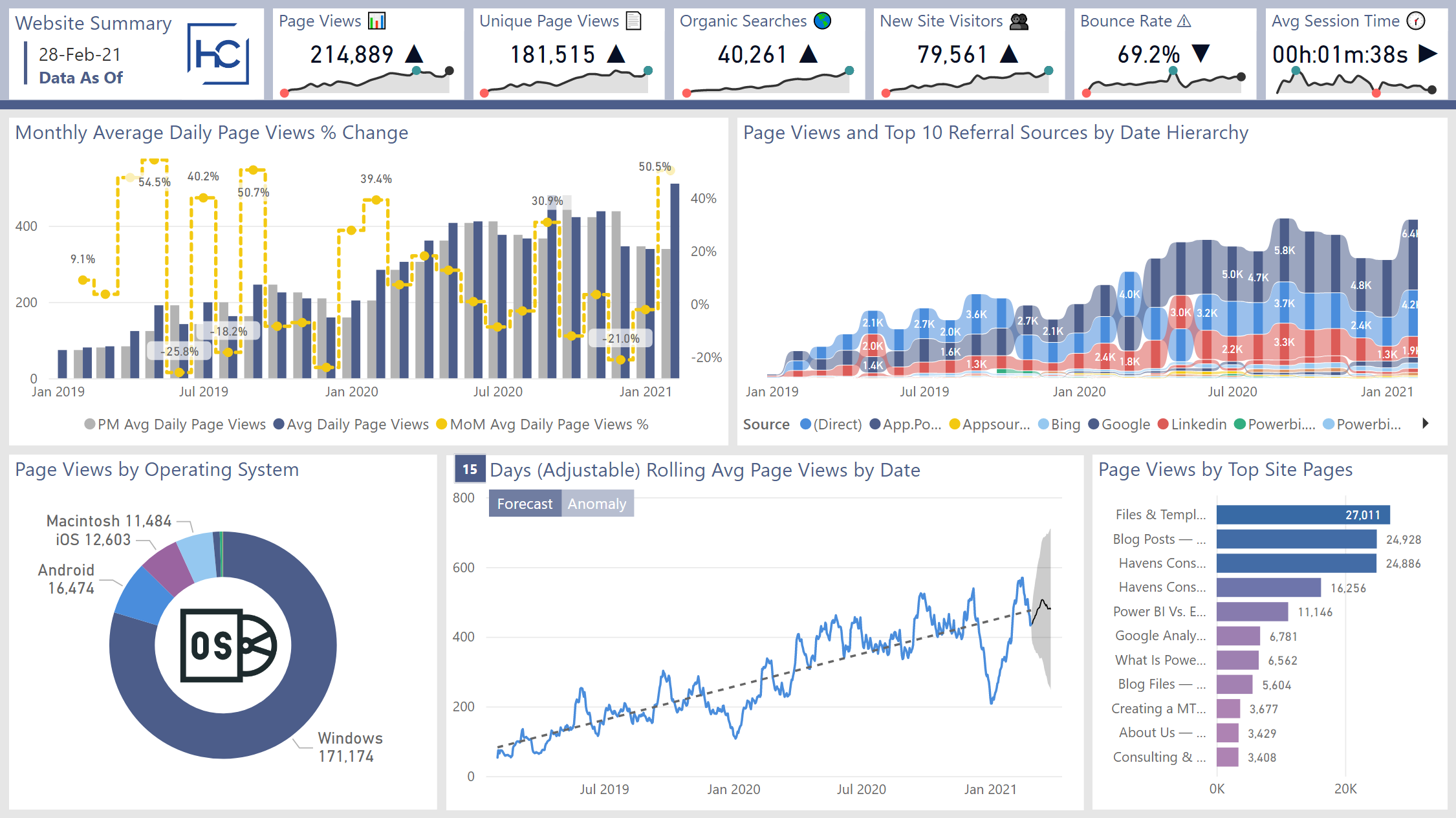1456x818 pixels.
Task: Click the Avg Session Time sparkline
Action: point(1356,81)
